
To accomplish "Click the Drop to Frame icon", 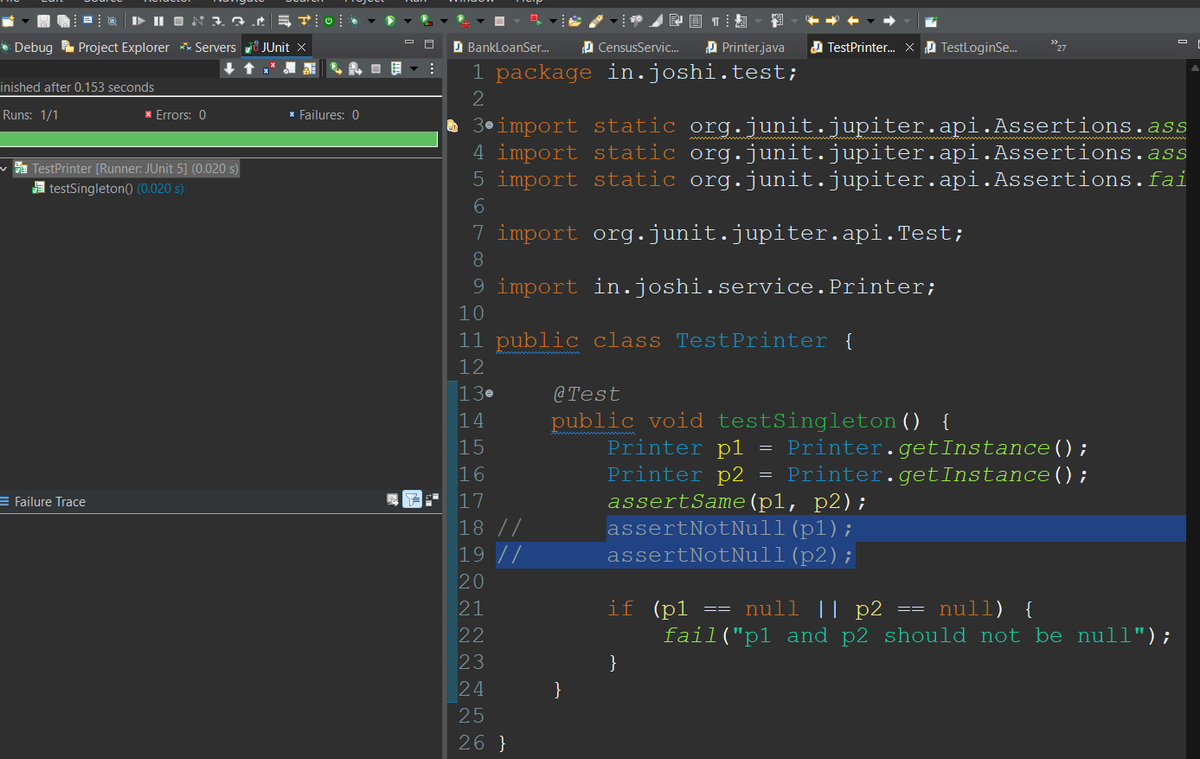I will pyautogui.click(x=284, y=20).
